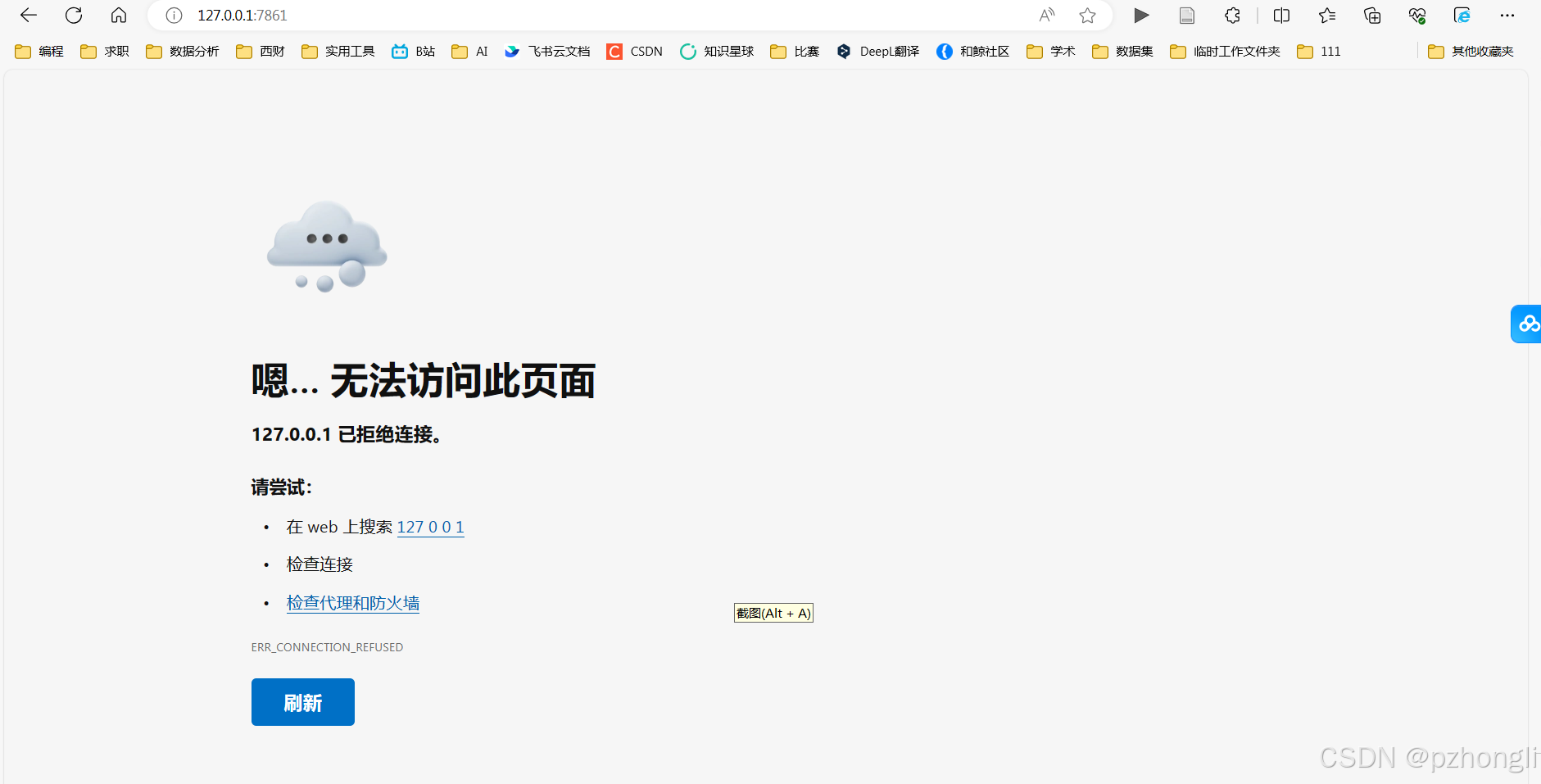Open the 其他收藏夹 folder

[1481, 51]
